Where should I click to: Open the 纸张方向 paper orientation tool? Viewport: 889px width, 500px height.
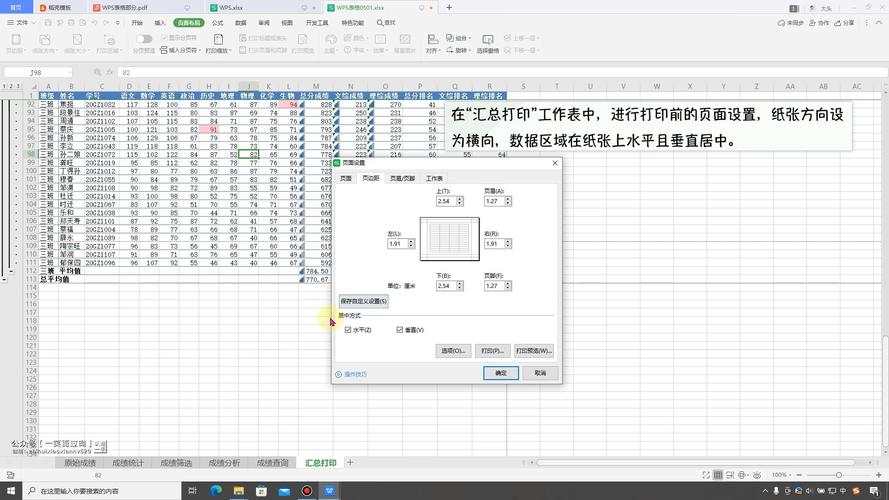point(44,43)
